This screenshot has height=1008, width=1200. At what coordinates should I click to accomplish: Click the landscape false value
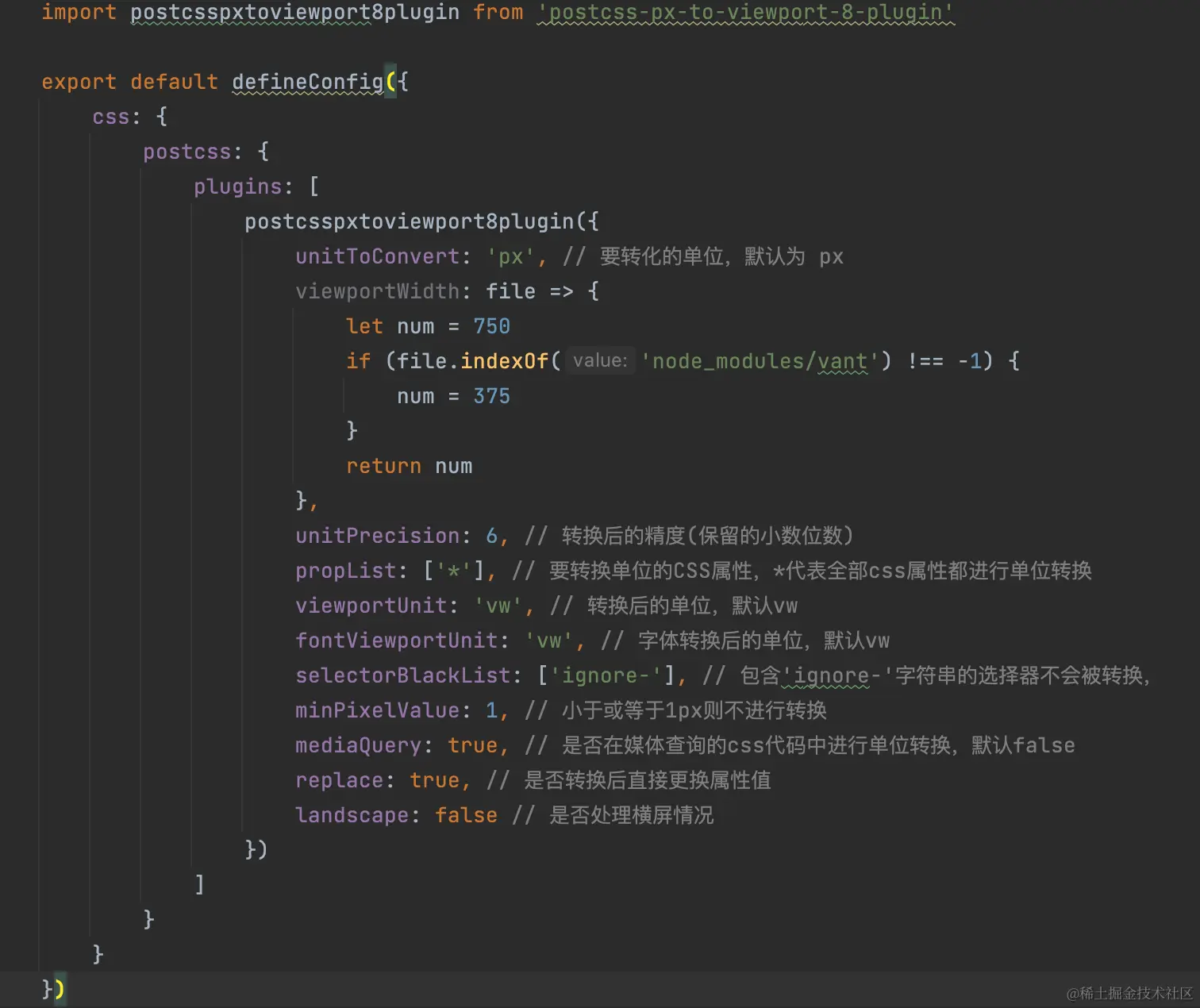(x=465, y=814)
